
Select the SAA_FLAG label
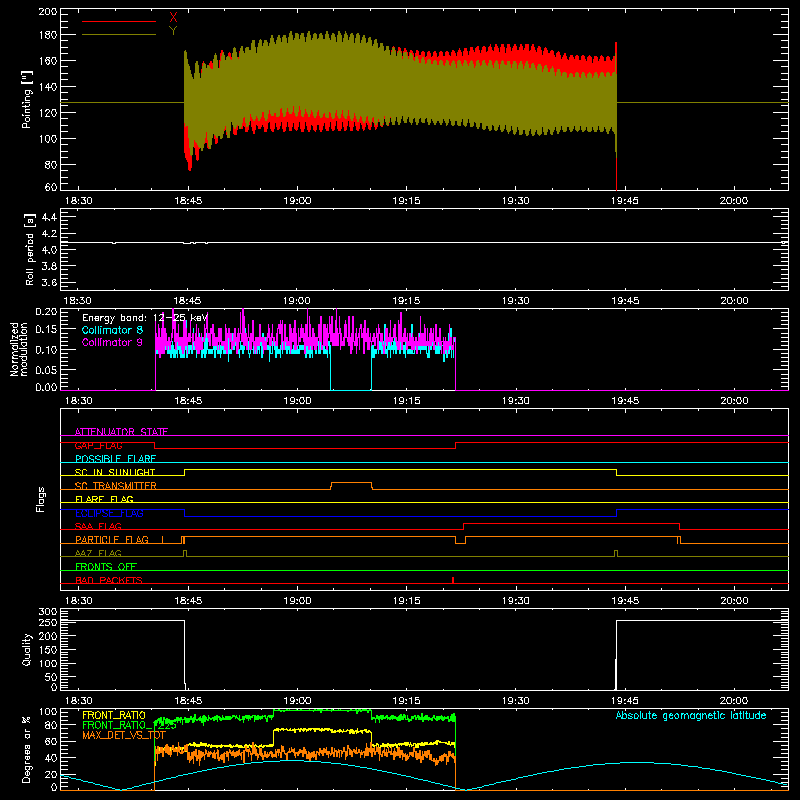click(x=98, y=527)
